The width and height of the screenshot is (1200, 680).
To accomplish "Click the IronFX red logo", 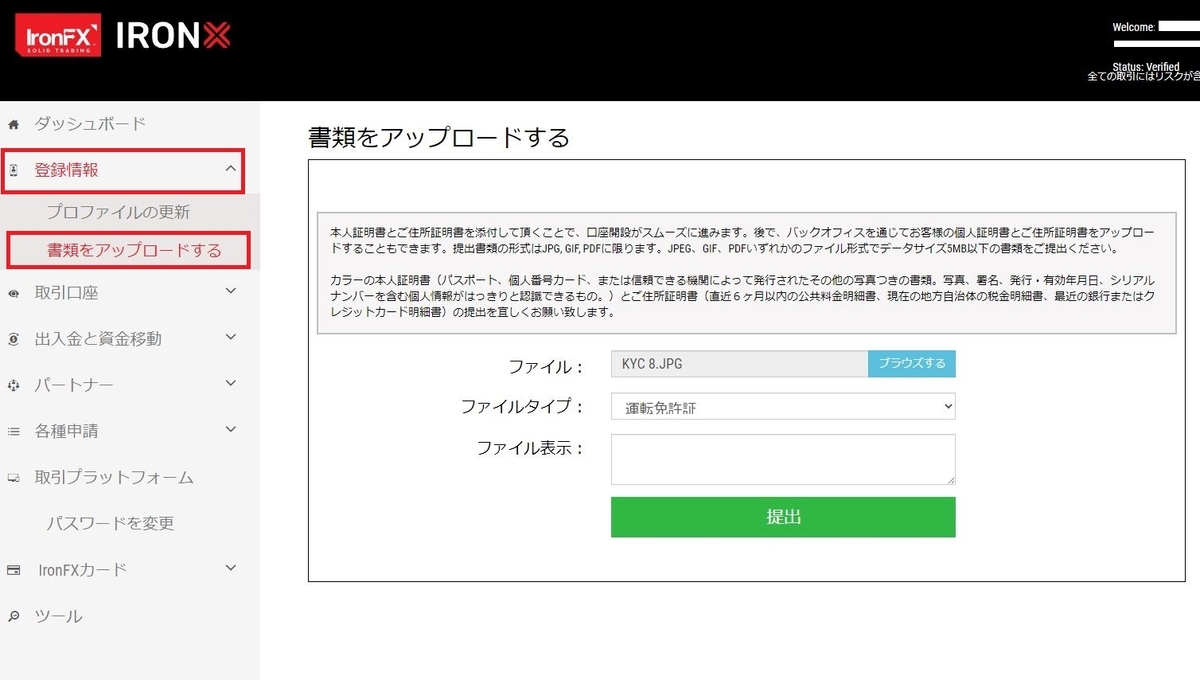I will point(57,35).
